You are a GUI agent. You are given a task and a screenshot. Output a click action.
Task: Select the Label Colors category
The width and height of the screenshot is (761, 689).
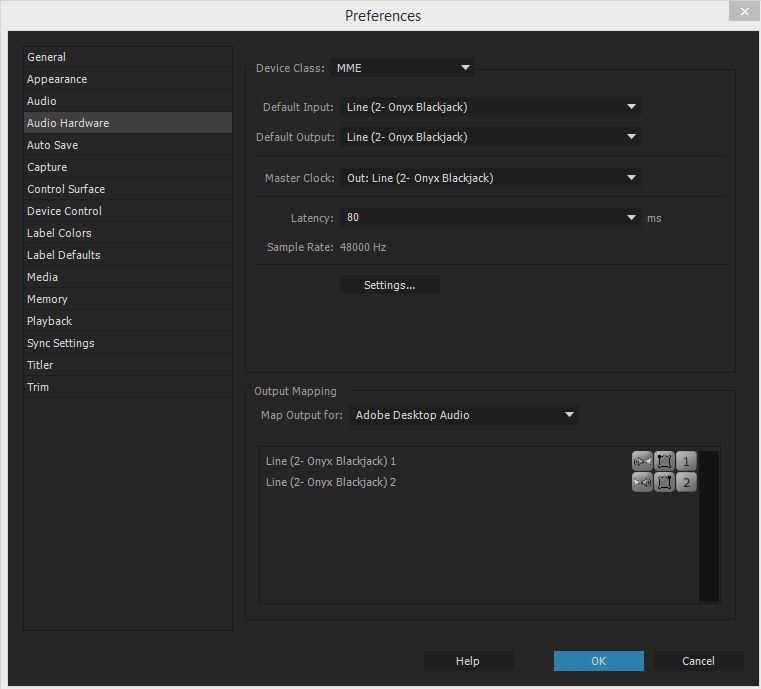pyautogui.click(x=128, y=233)
